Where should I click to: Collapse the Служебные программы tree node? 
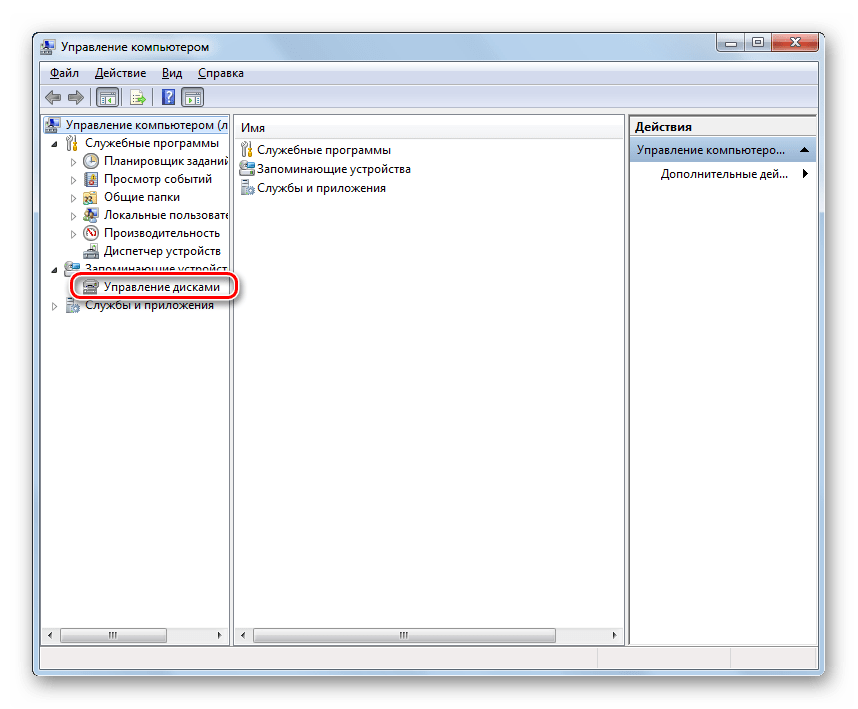tap(55, 144)
